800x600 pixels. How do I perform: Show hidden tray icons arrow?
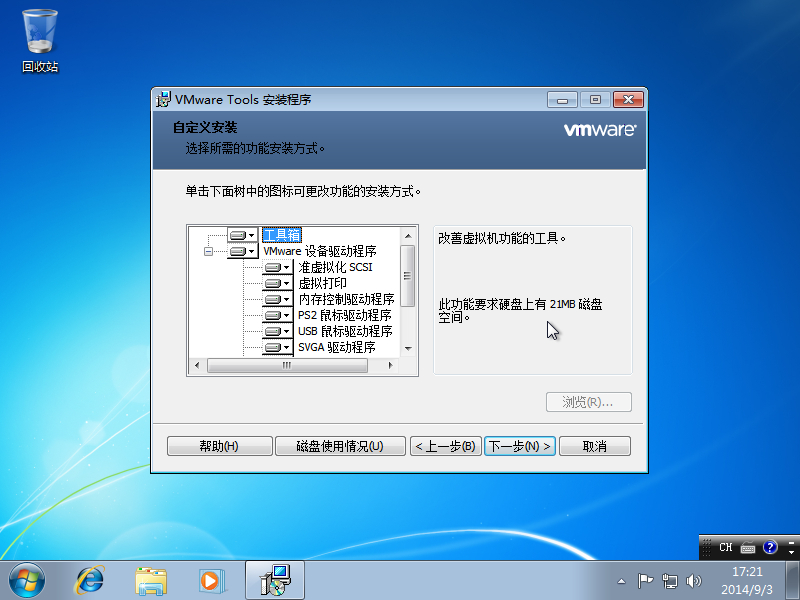pos(621,581)
